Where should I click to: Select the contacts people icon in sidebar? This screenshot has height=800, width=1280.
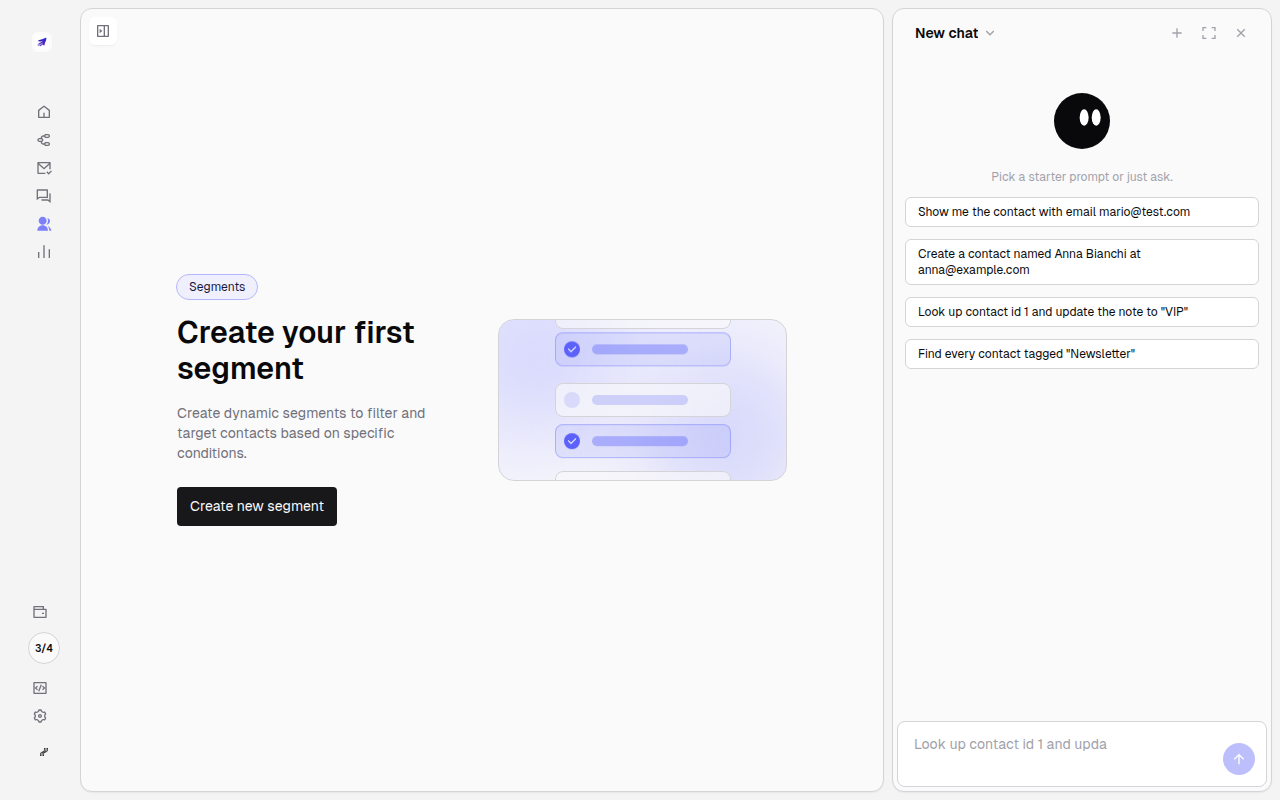coord(43,224)
